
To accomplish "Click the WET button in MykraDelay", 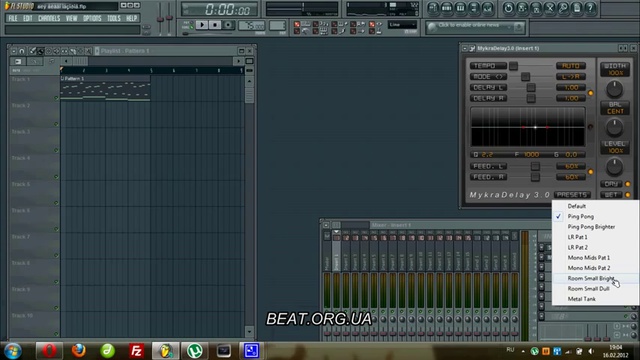I will 611,195.
